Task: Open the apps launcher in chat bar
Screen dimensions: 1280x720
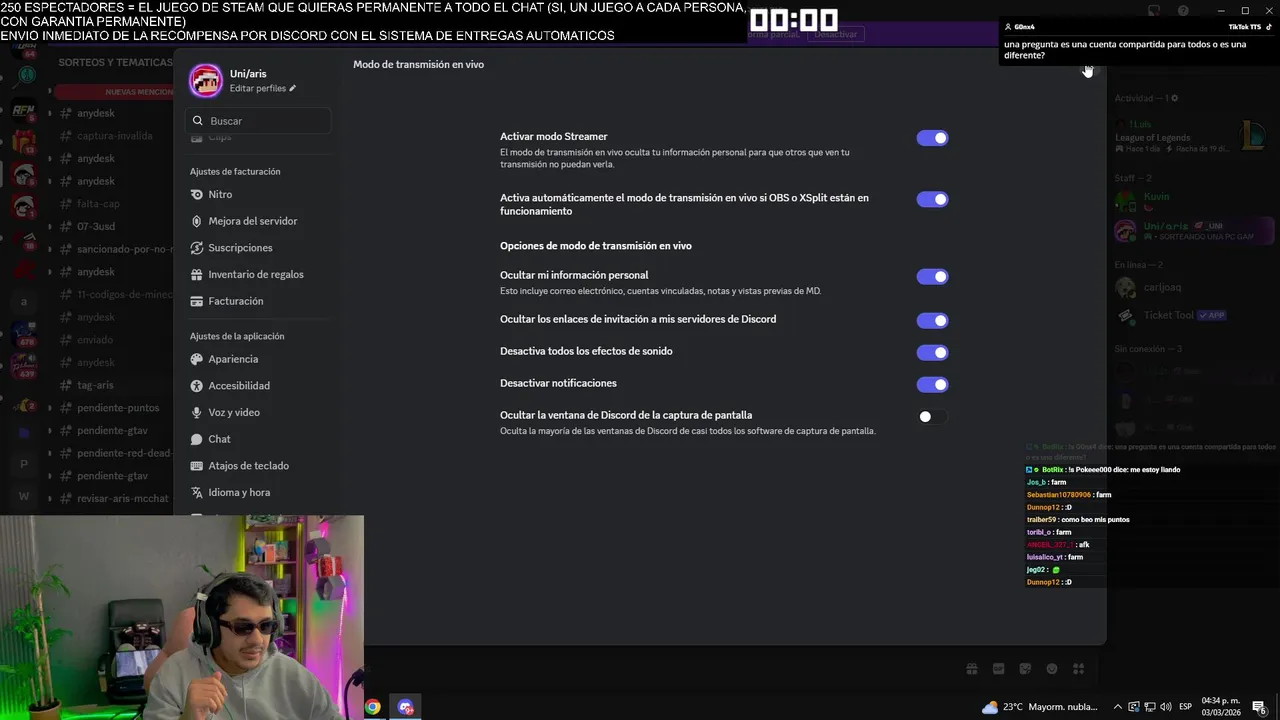Action: 1078,669
